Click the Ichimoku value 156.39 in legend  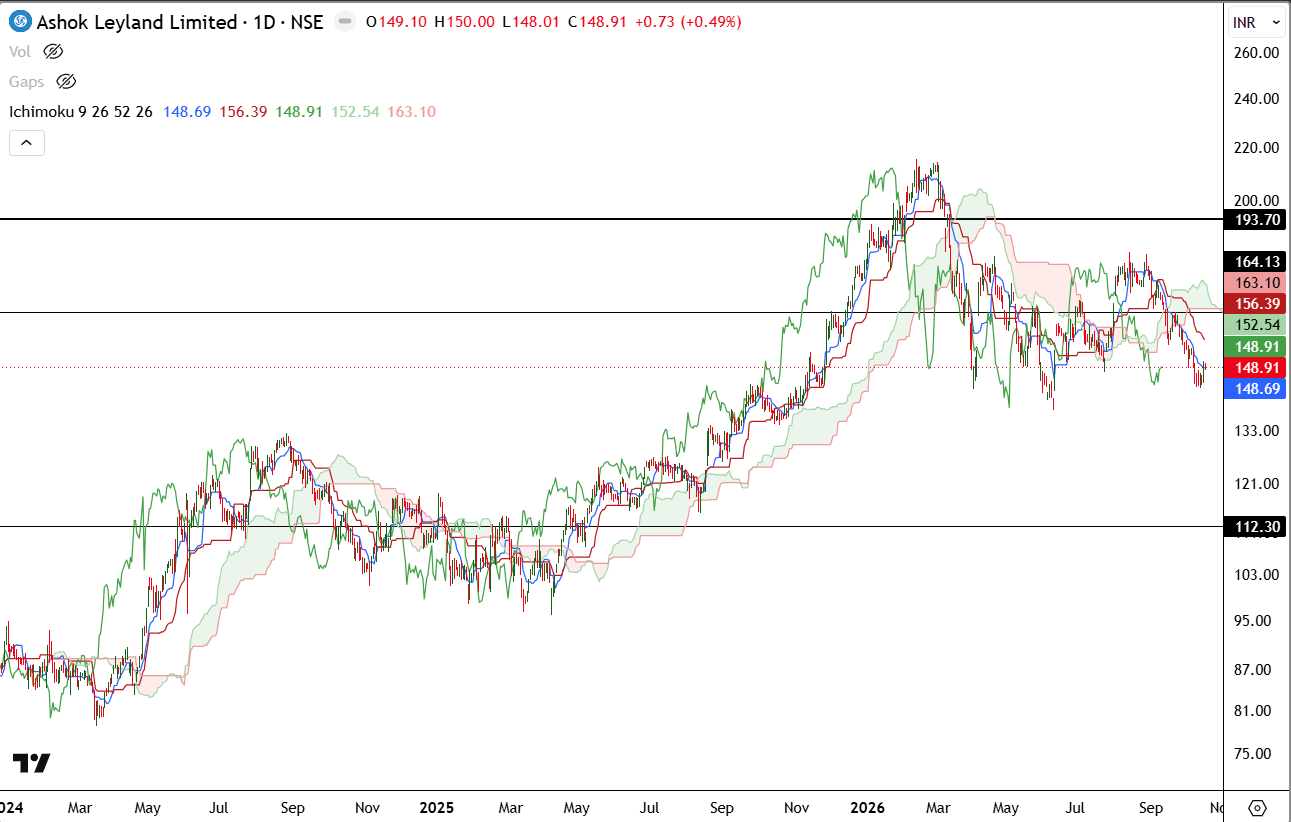tap(243, 112)
